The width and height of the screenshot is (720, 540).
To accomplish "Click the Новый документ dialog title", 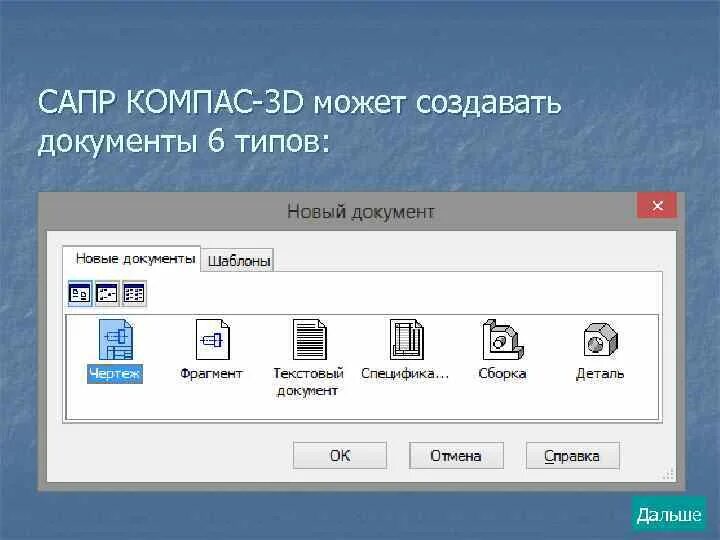I will 360,212.
